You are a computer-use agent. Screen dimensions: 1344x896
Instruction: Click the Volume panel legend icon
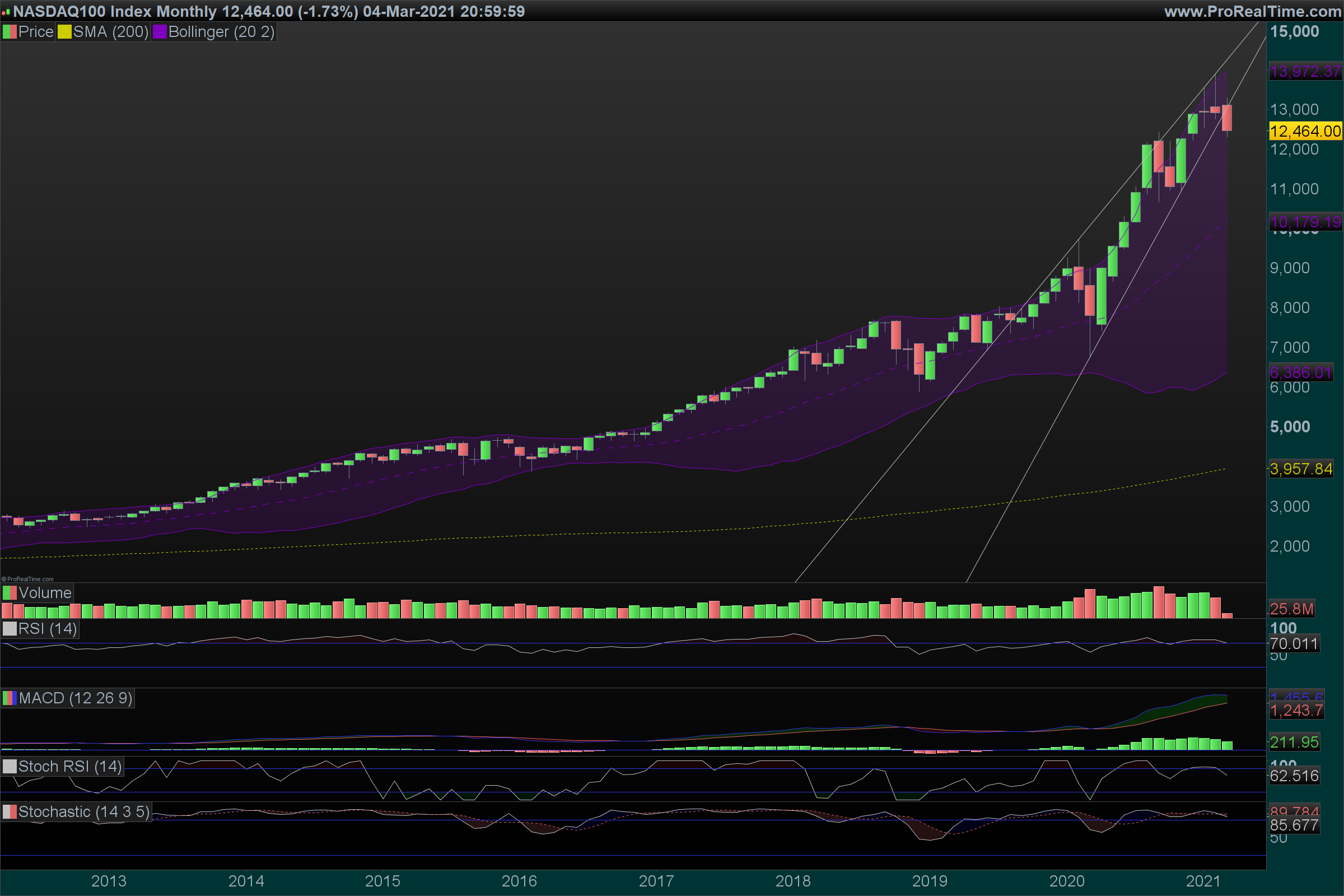click(10, 592)
